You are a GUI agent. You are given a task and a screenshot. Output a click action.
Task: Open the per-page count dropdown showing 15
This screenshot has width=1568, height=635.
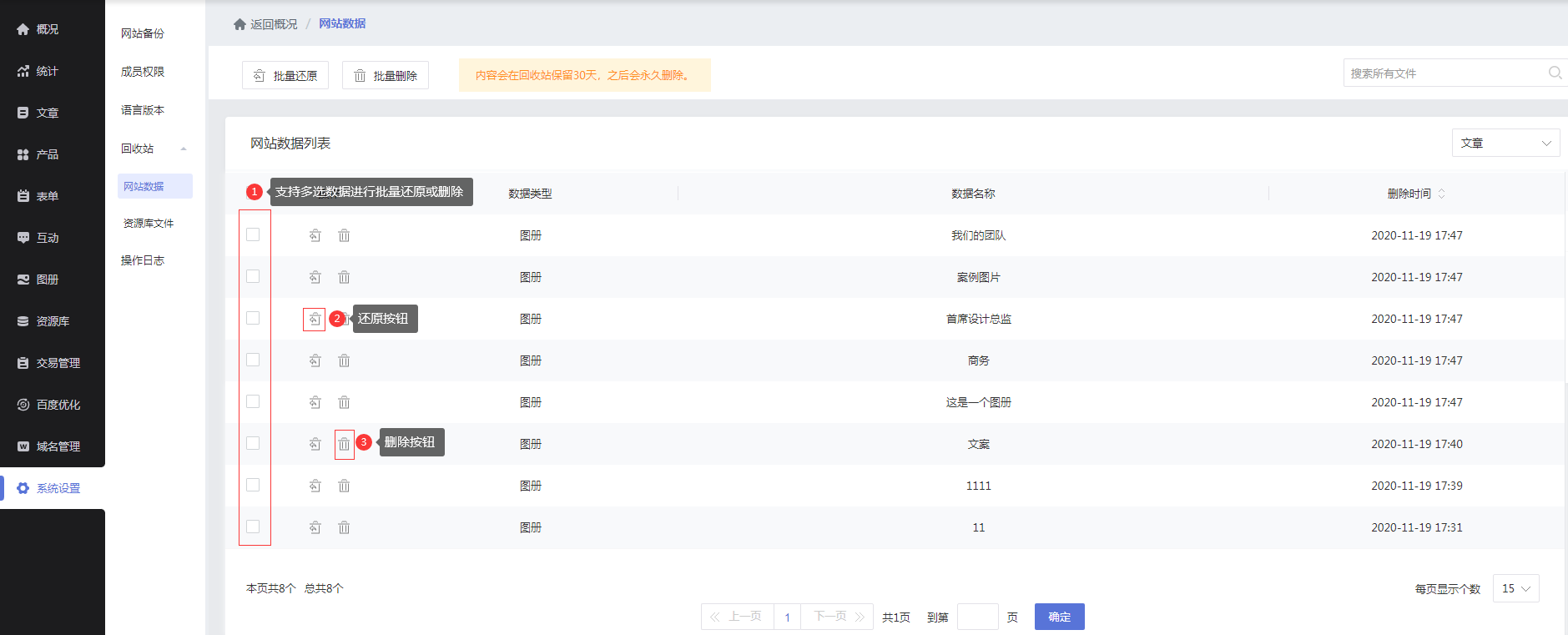[x=1515, y=588]
